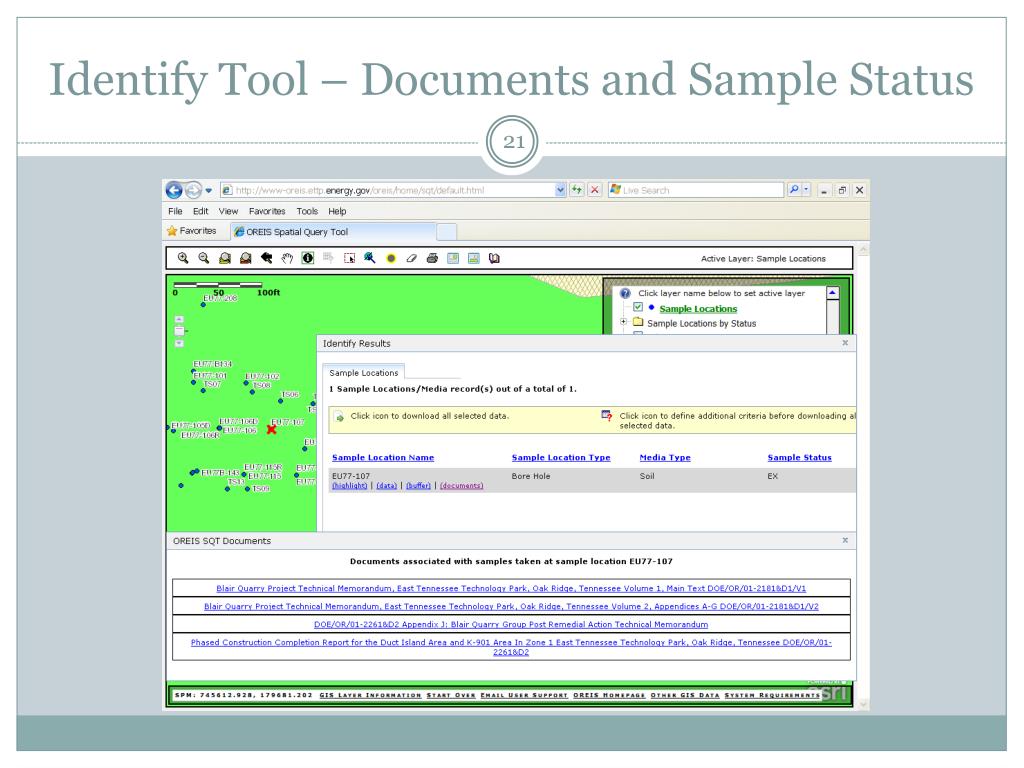Click the documents link for EU77-107

tap(461, 486)
